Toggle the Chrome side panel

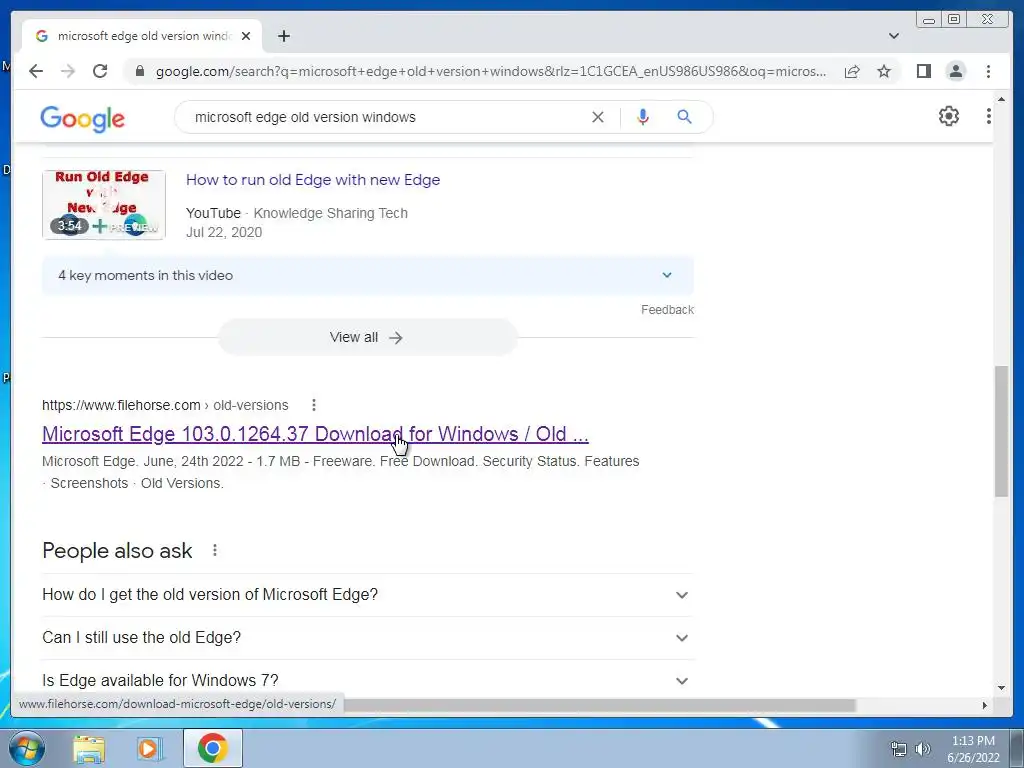tap(923, 71)
